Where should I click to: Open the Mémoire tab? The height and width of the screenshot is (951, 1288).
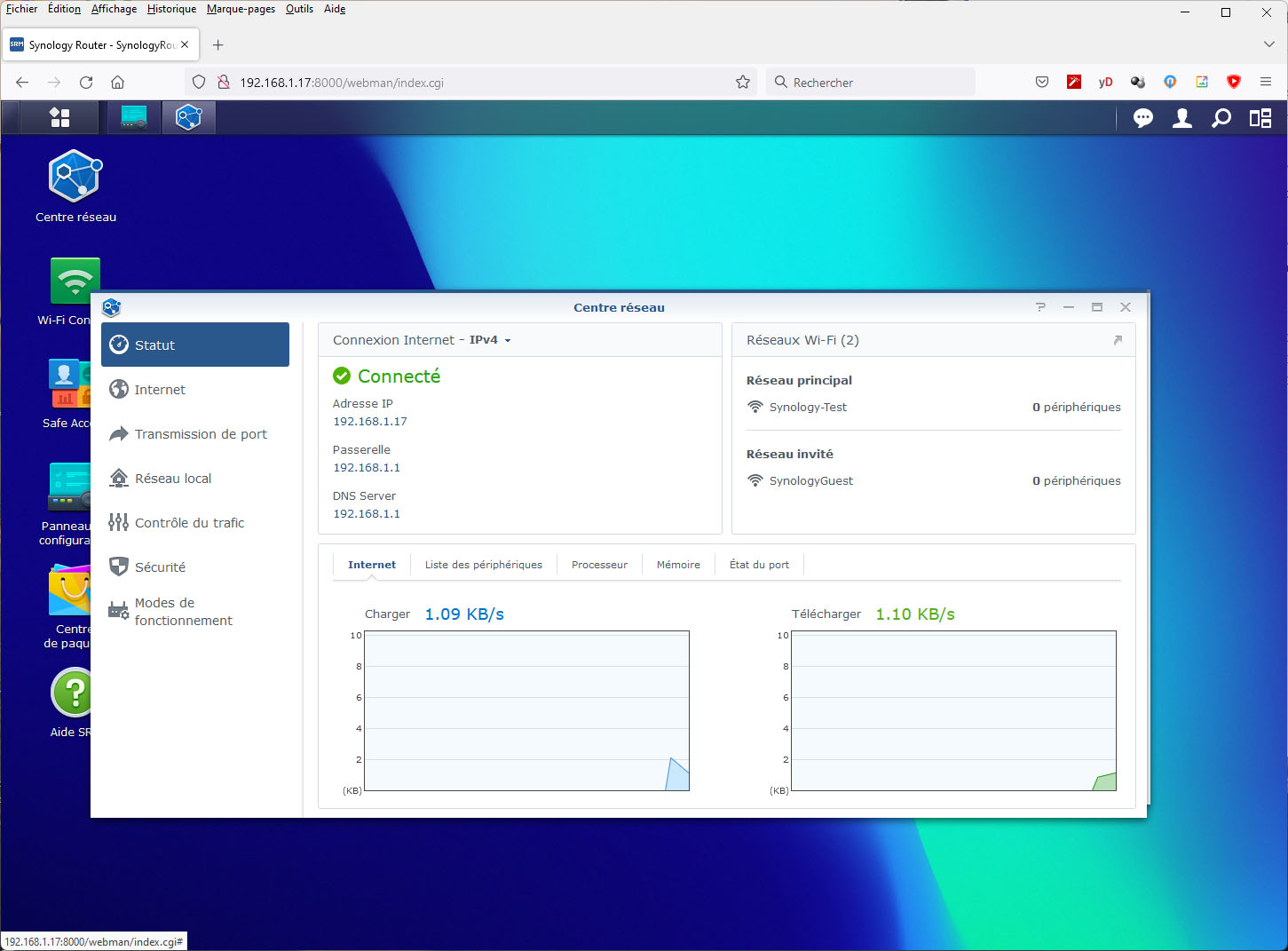(678, 565)
